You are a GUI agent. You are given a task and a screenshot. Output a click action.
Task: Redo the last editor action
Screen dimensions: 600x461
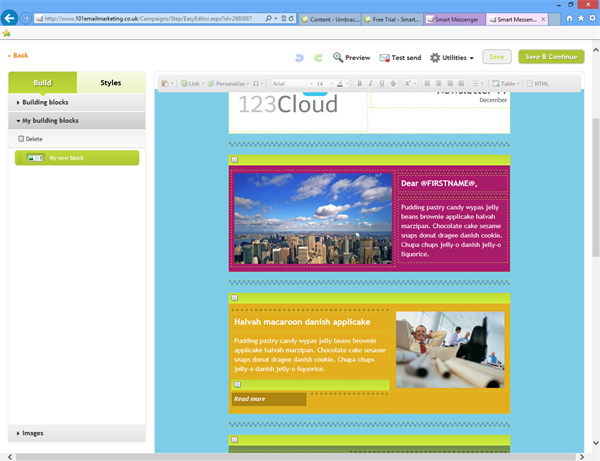[318, 58]
